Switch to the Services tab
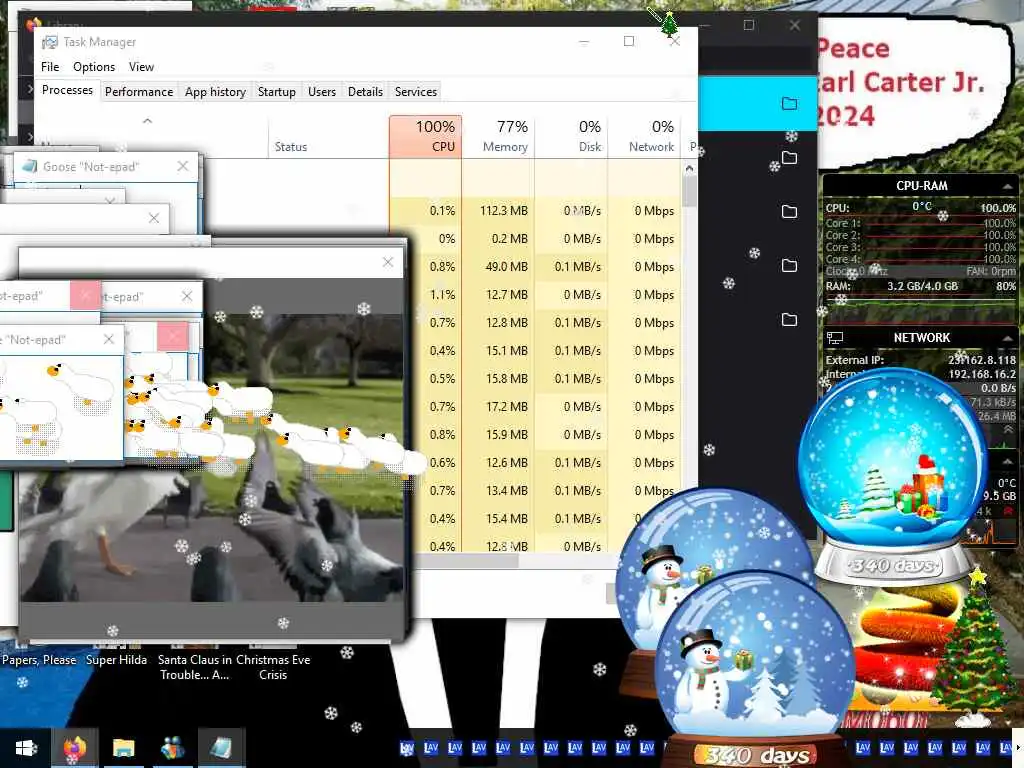The width and height of the screenshot is (1024, 768). coord(415,91)
